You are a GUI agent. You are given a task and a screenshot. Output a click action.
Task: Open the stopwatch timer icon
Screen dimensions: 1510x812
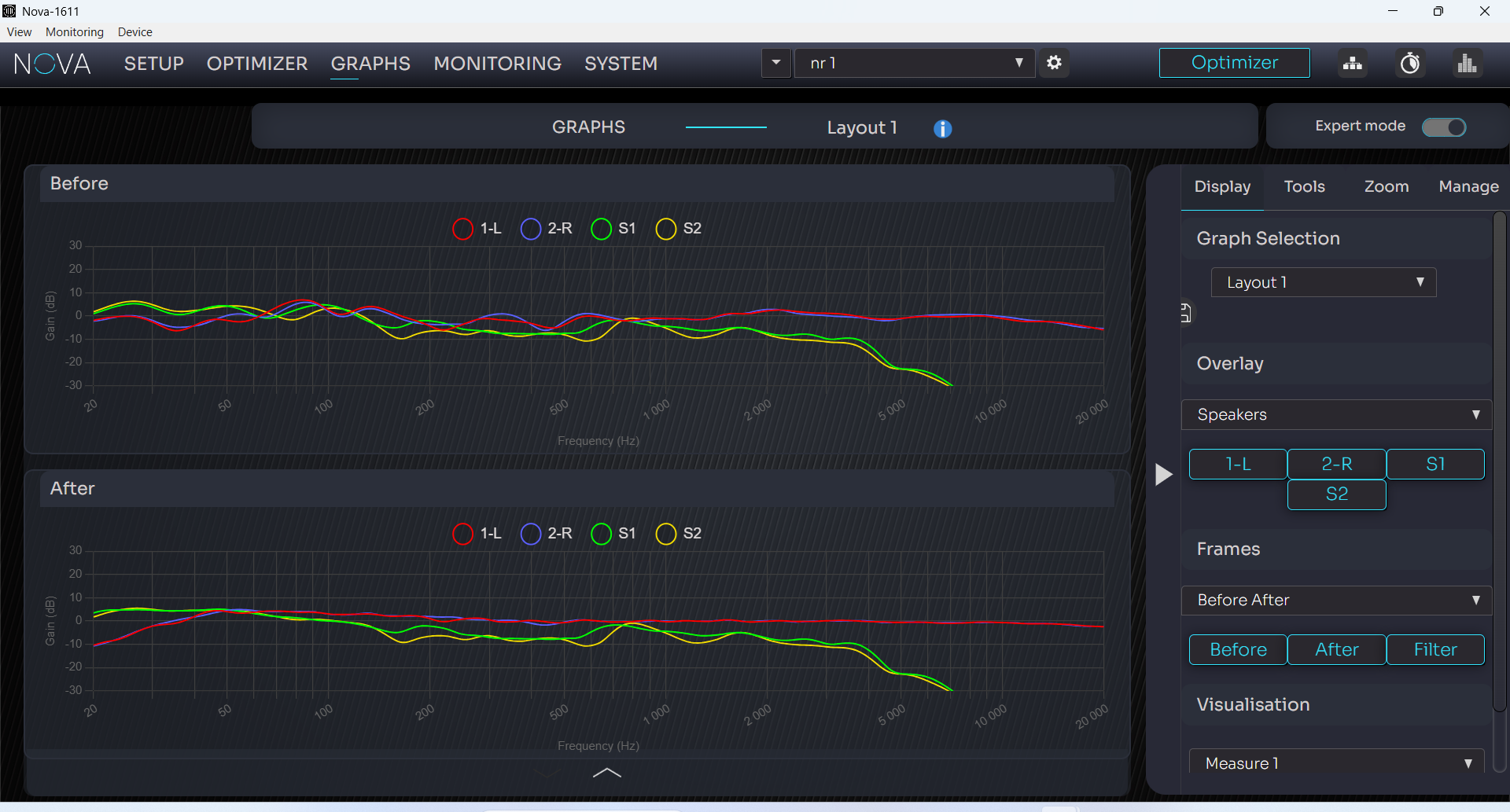tap(1410, 63)
